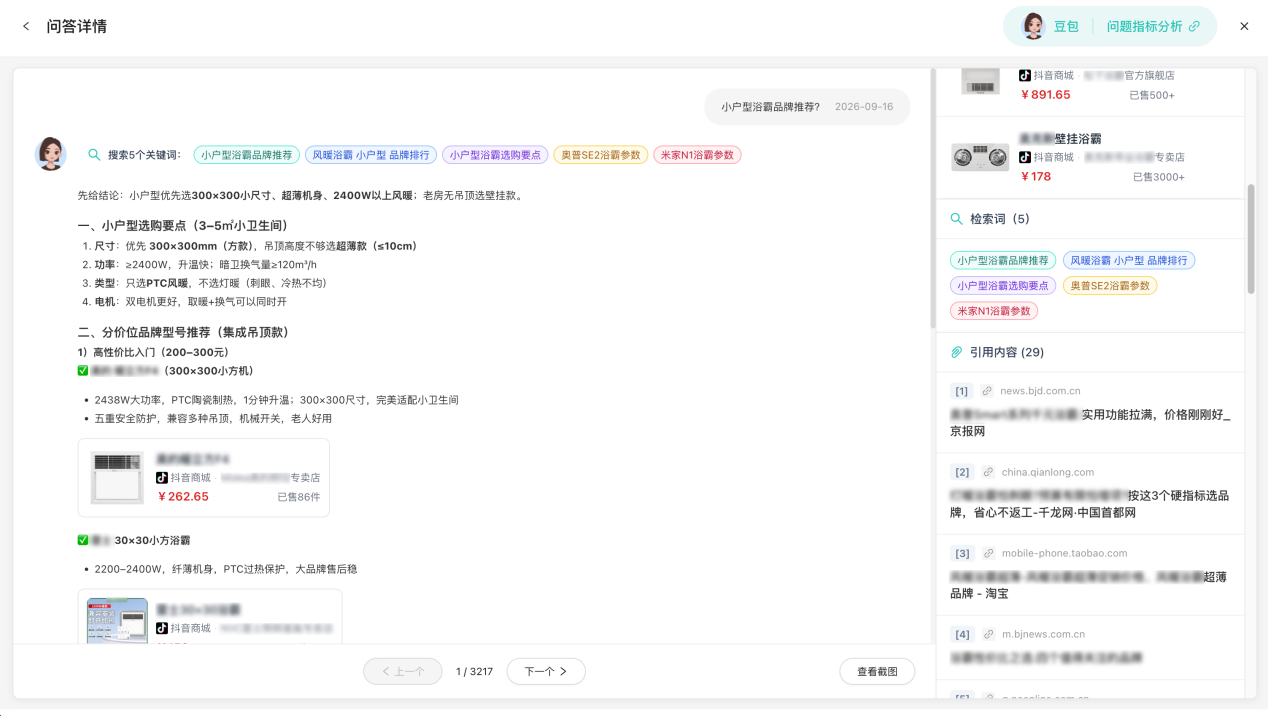The height and width of the screenshot is (716, 1268).
Task: Click the ¥262.65 price in answer
Action: pyautogui.click(x=183, y=497)
